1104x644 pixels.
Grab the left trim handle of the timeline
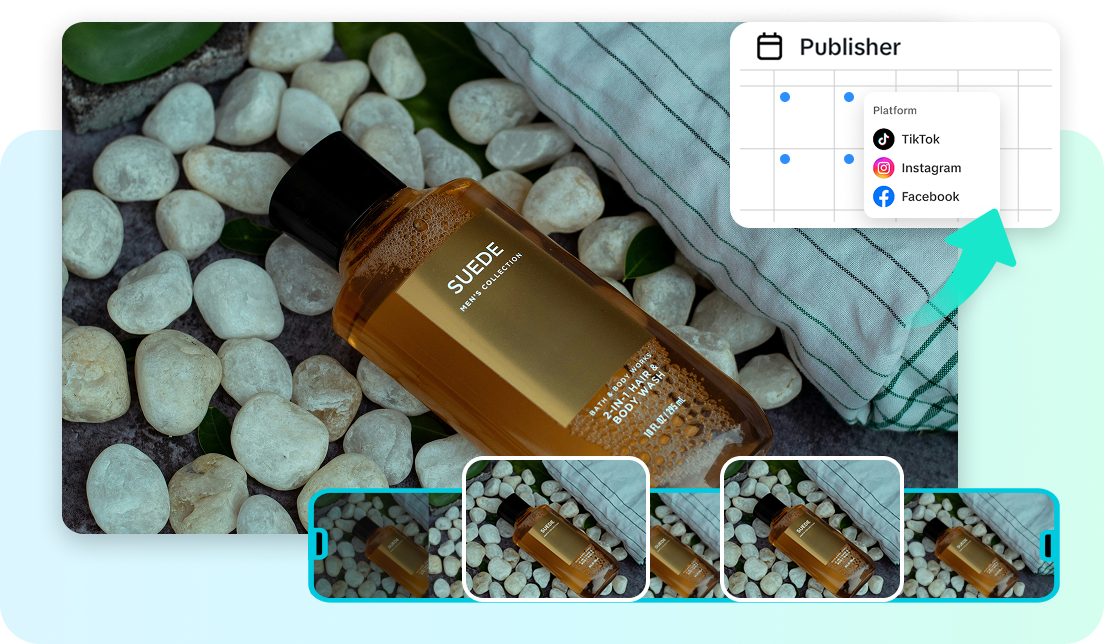tap(320, 543)
